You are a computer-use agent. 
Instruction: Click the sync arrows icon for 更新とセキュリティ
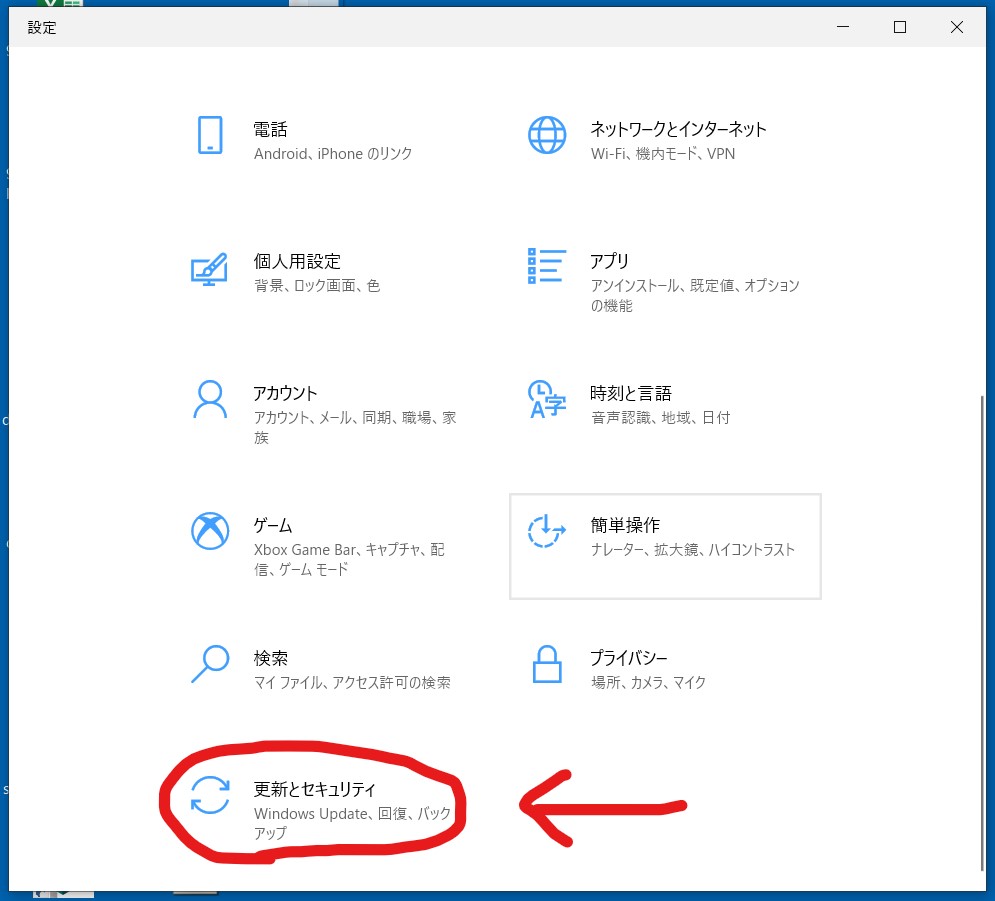210,795
